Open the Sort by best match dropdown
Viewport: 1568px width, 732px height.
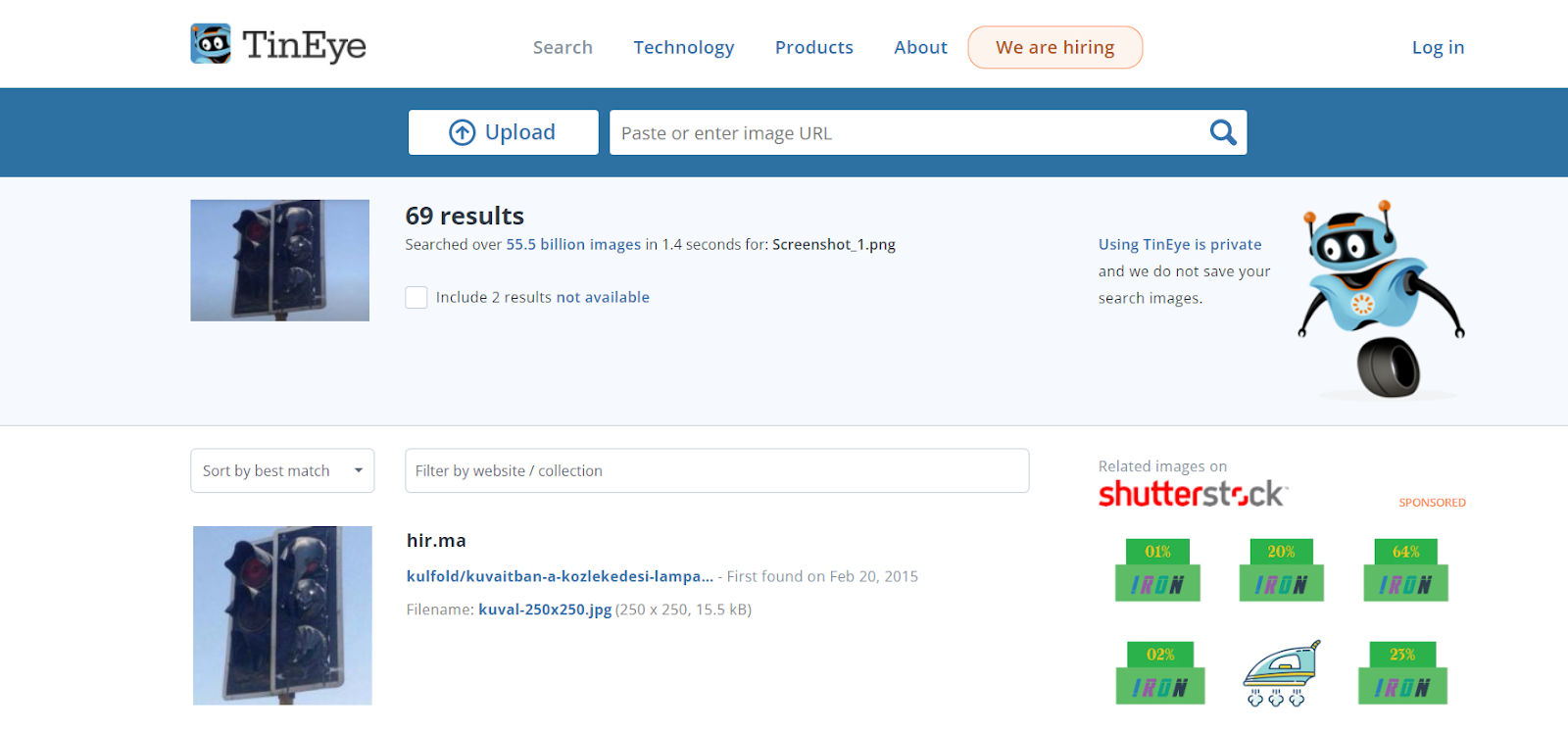(x=282, y=470)
